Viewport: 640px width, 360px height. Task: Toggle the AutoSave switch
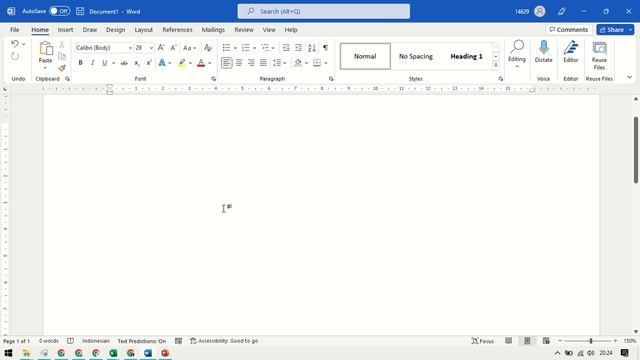click(60, 11)
